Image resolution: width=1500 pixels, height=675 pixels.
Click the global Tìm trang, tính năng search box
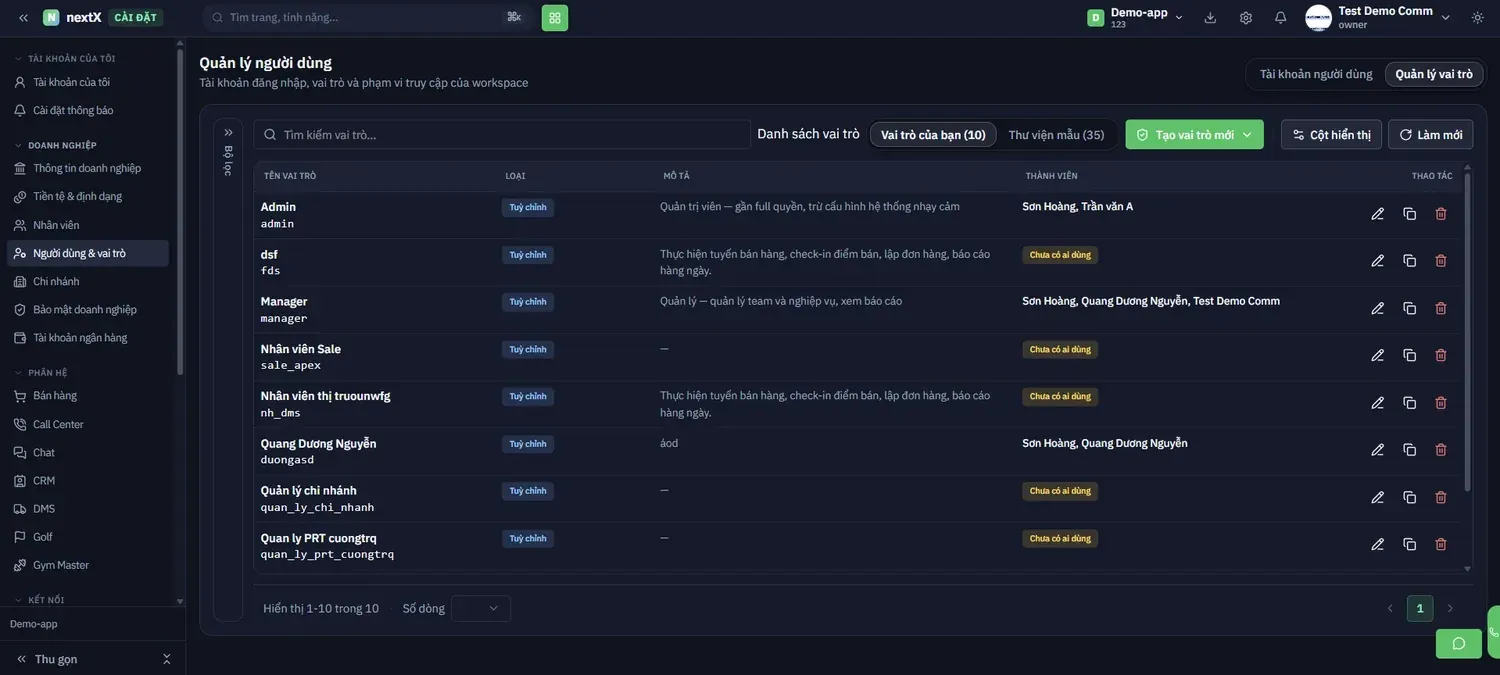click(x=368, y=18)
